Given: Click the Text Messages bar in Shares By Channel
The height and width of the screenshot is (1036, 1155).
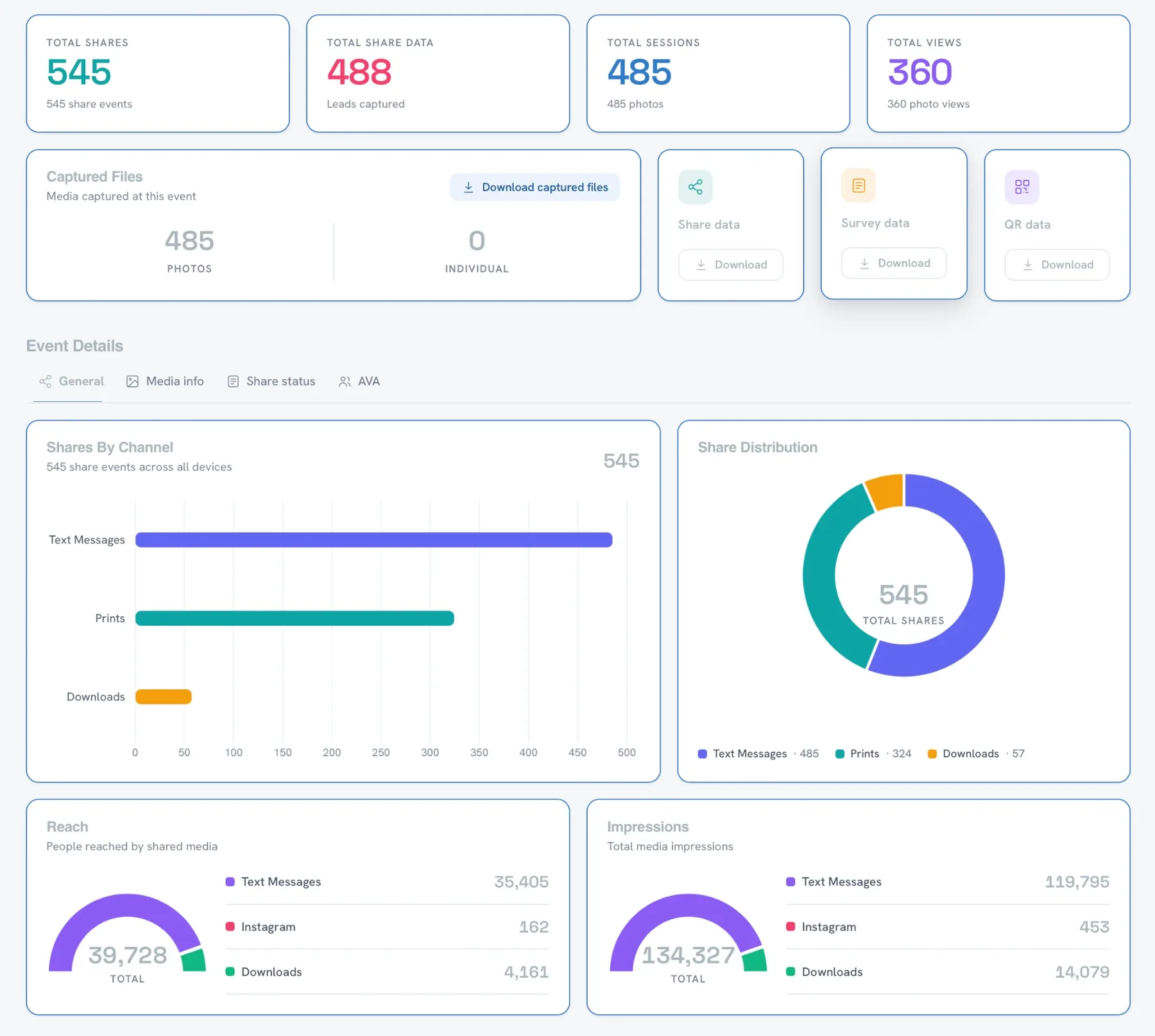Looking at the screenshot, I should point(374,540).
